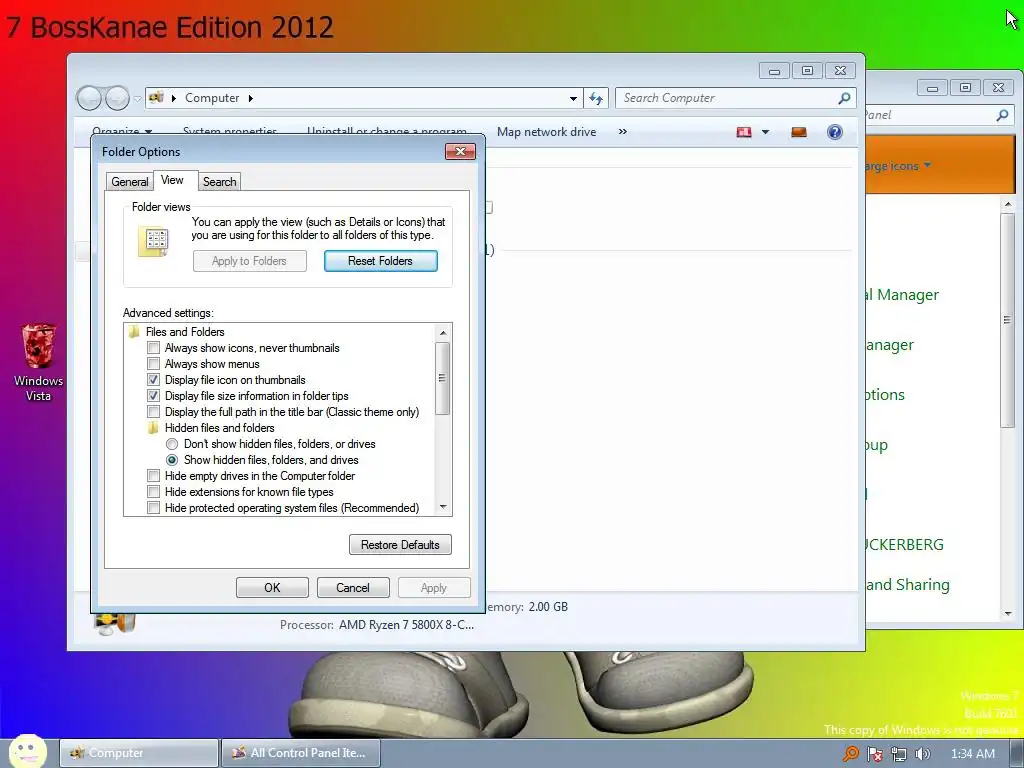This screenshot has width=1024, height=768.
Task: Select Show hidden files, folders, and drives
Action: click(x=172, y=460)
